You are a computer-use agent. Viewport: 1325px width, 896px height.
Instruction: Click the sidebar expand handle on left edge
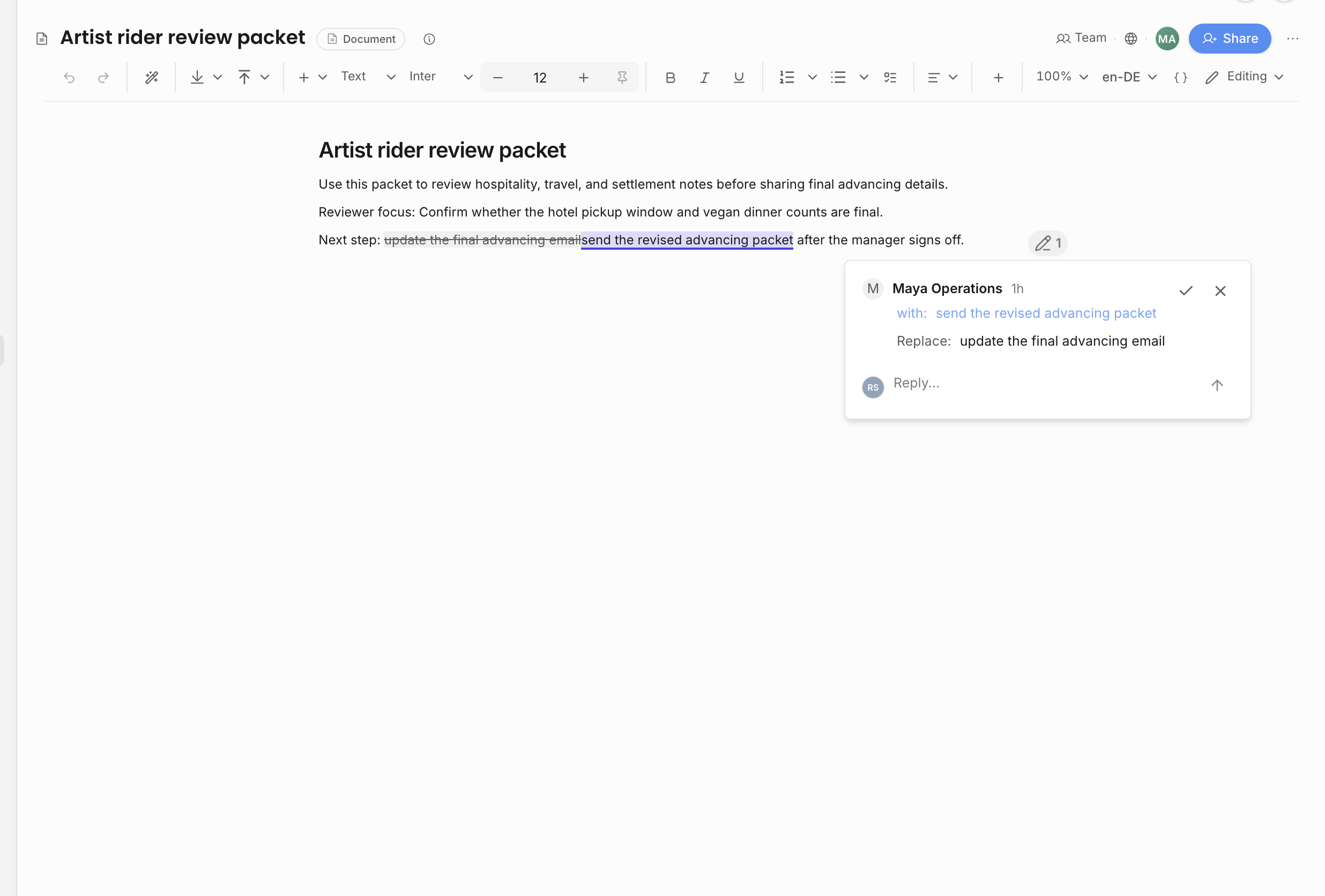pos(2,350)
